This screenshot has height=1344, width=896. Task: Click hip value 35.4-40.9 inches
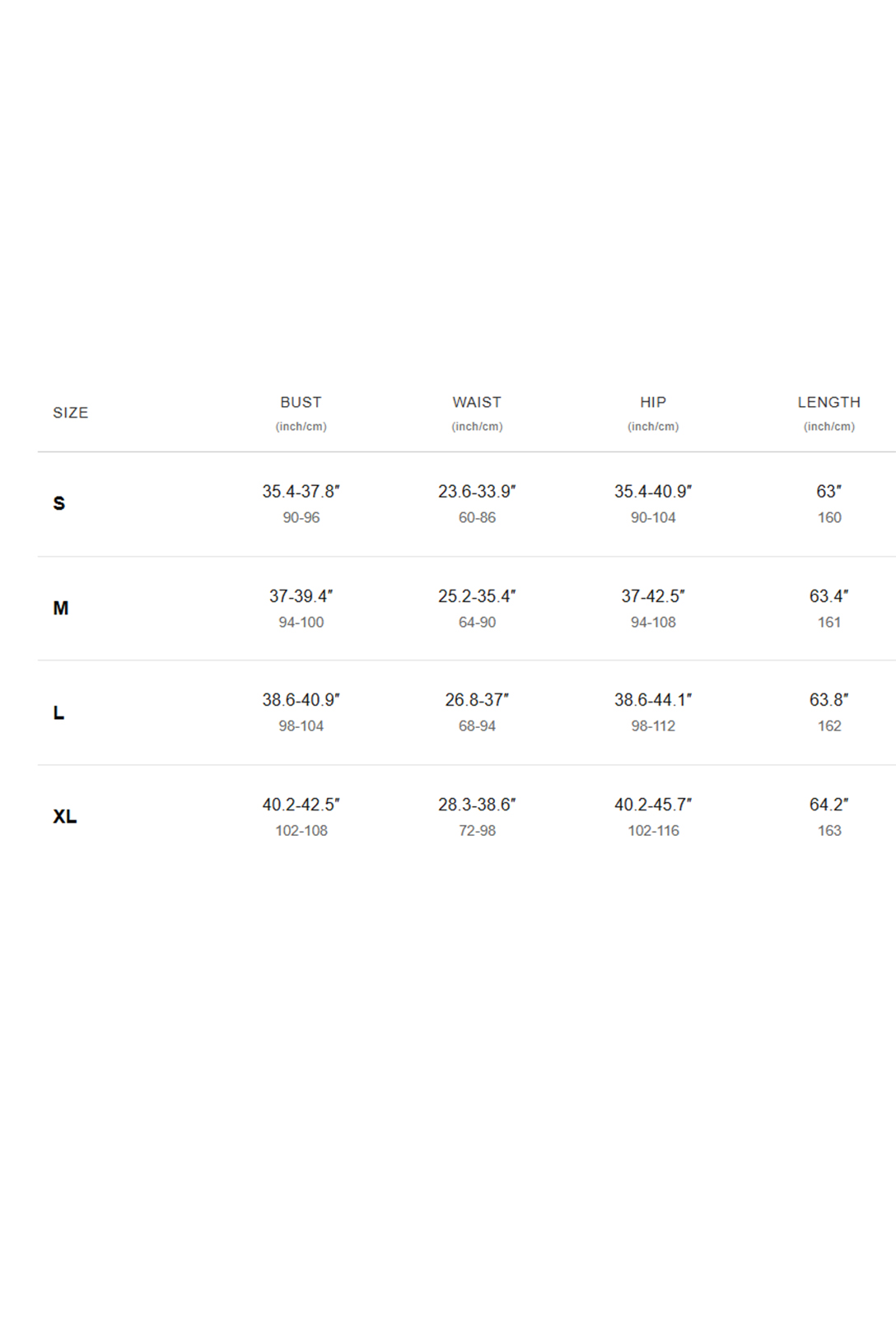[x=653, y=492]
